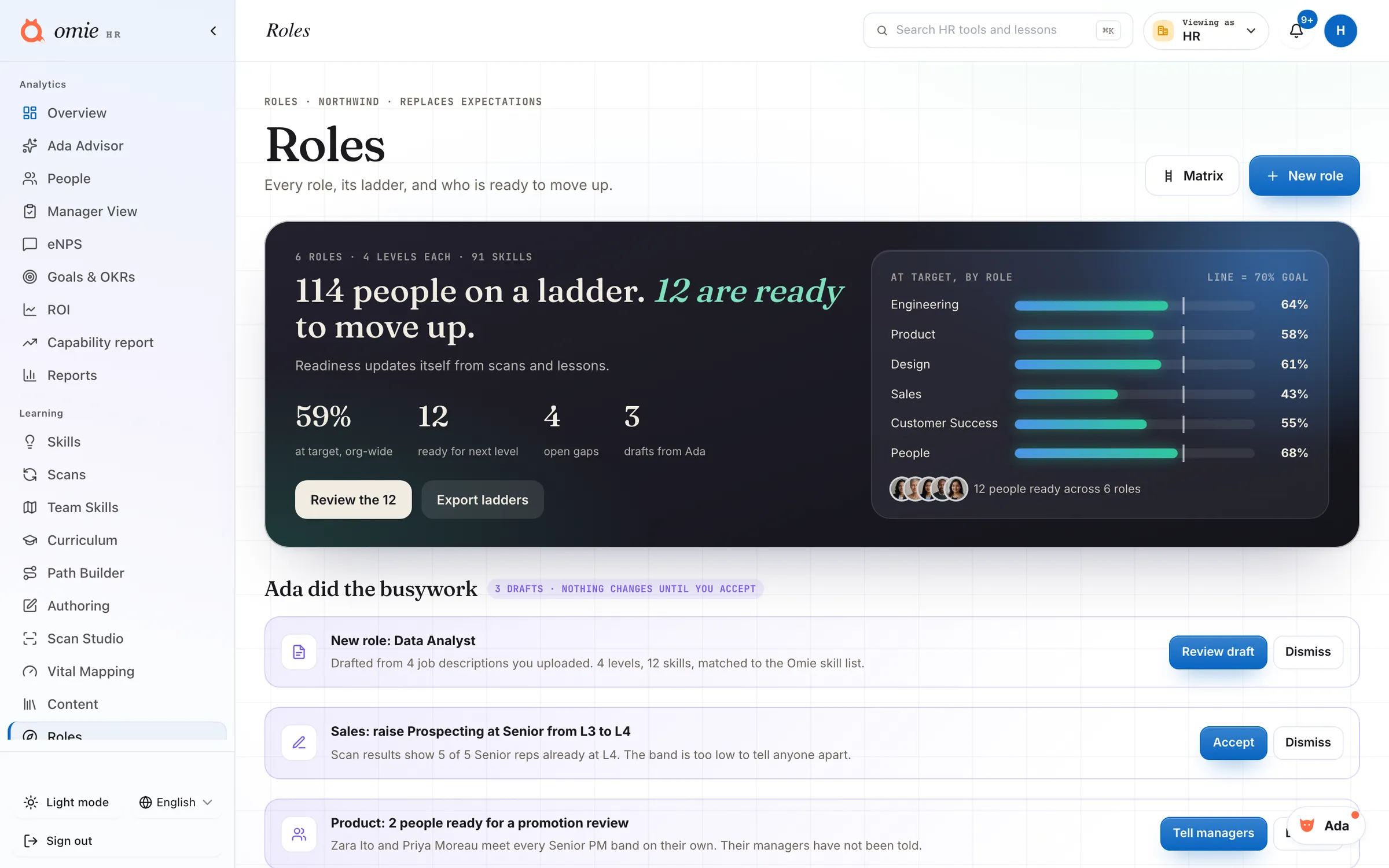The width and height of the screenshot is (1389, 868).
Task: Open Skills lightbulb icon
Action: click(30, 442)
